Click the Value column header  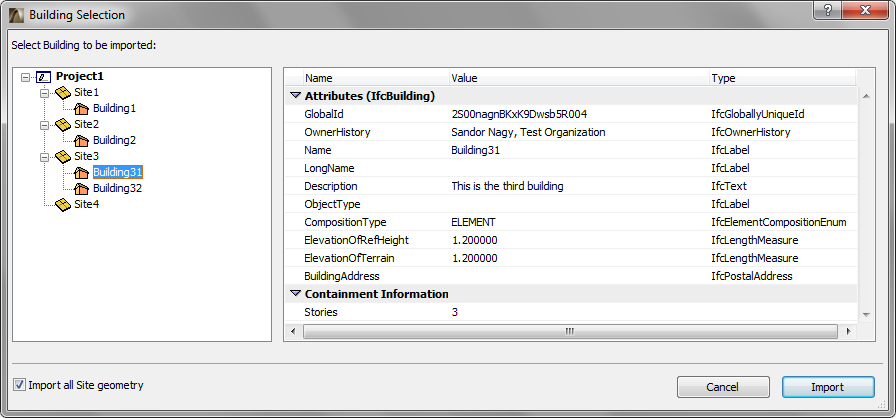point(578,78)
